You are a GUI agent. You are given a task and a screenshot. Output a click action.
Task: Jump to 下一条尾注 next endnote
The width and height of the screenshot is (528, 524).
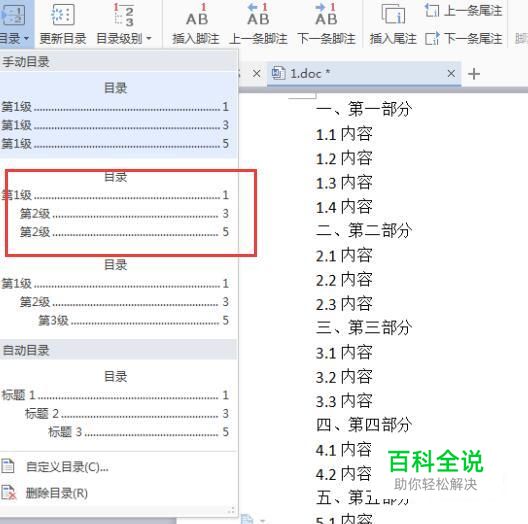point(463,39)
